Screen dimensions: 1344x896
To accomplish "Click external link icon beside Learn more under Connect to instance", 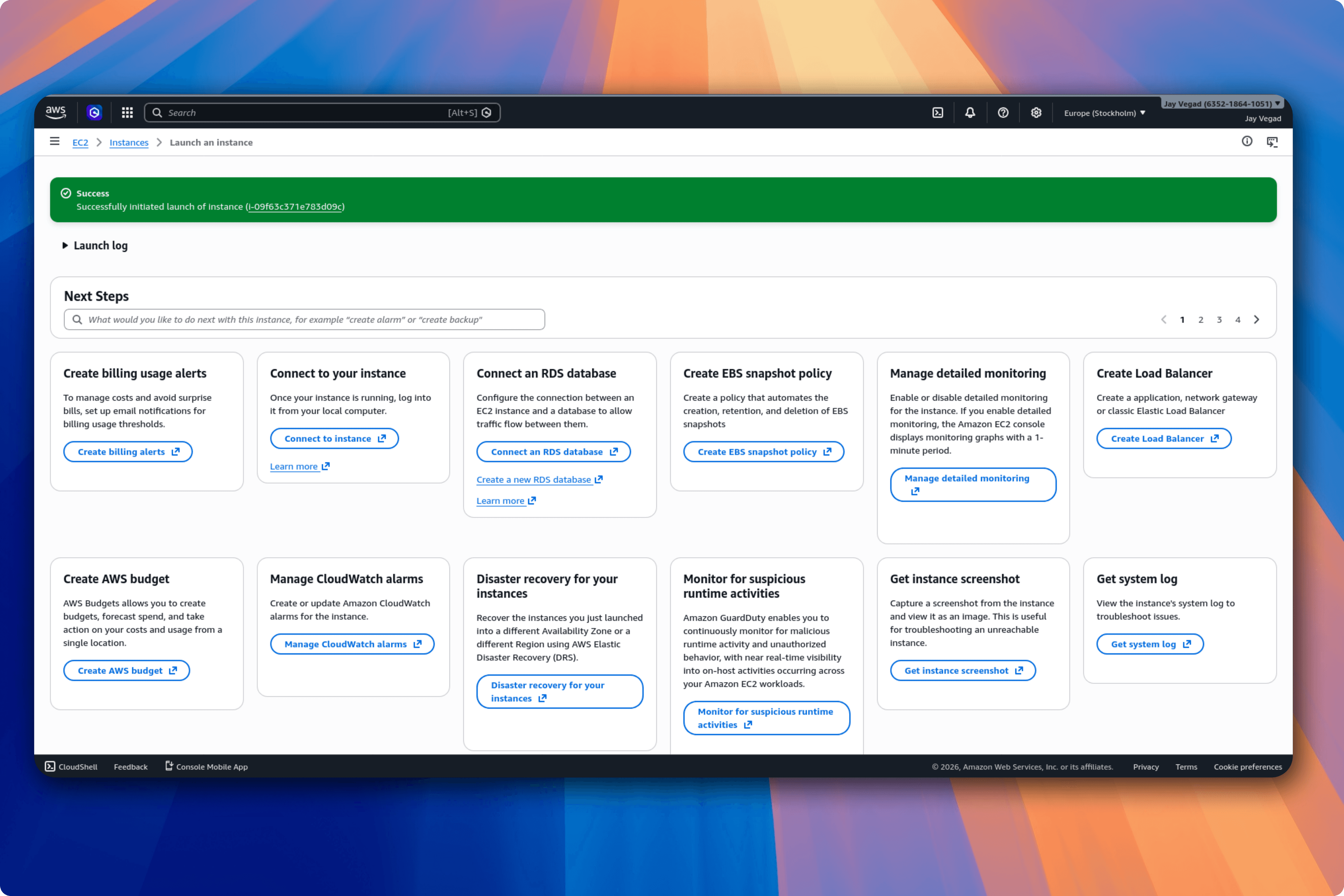I will coord(326,466).
